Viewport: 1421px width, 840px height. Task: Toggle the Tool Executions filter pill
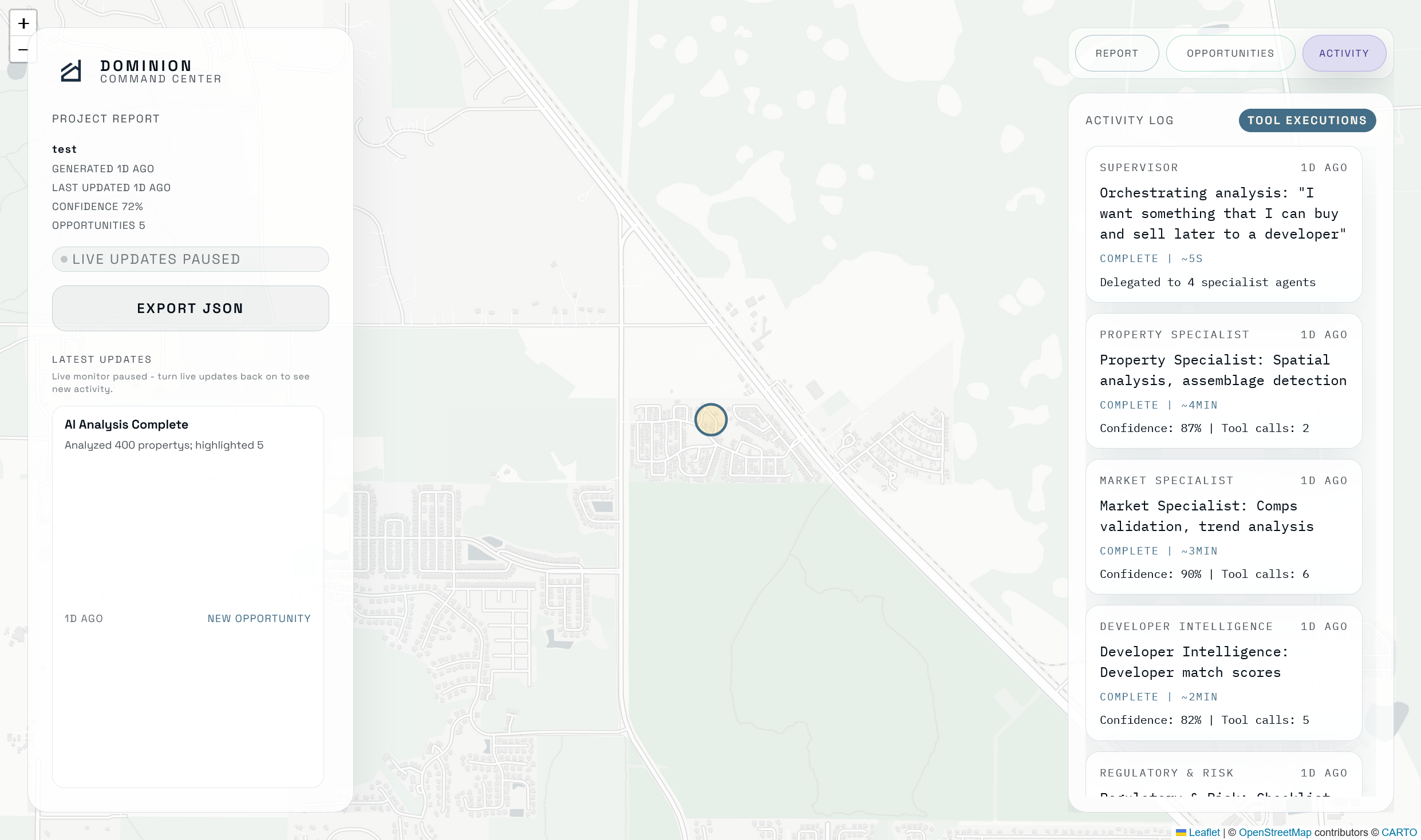pos(1306,121)
